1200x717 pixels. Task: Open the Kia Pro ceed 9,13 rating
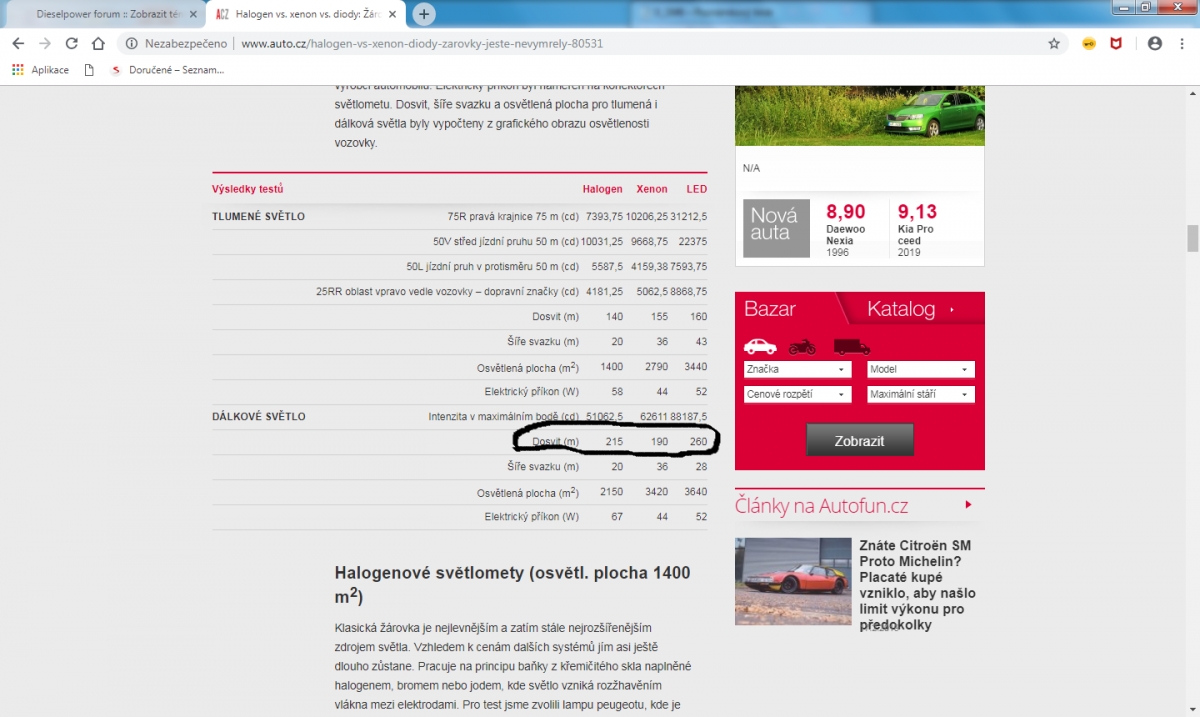click(x=917, y=230)
